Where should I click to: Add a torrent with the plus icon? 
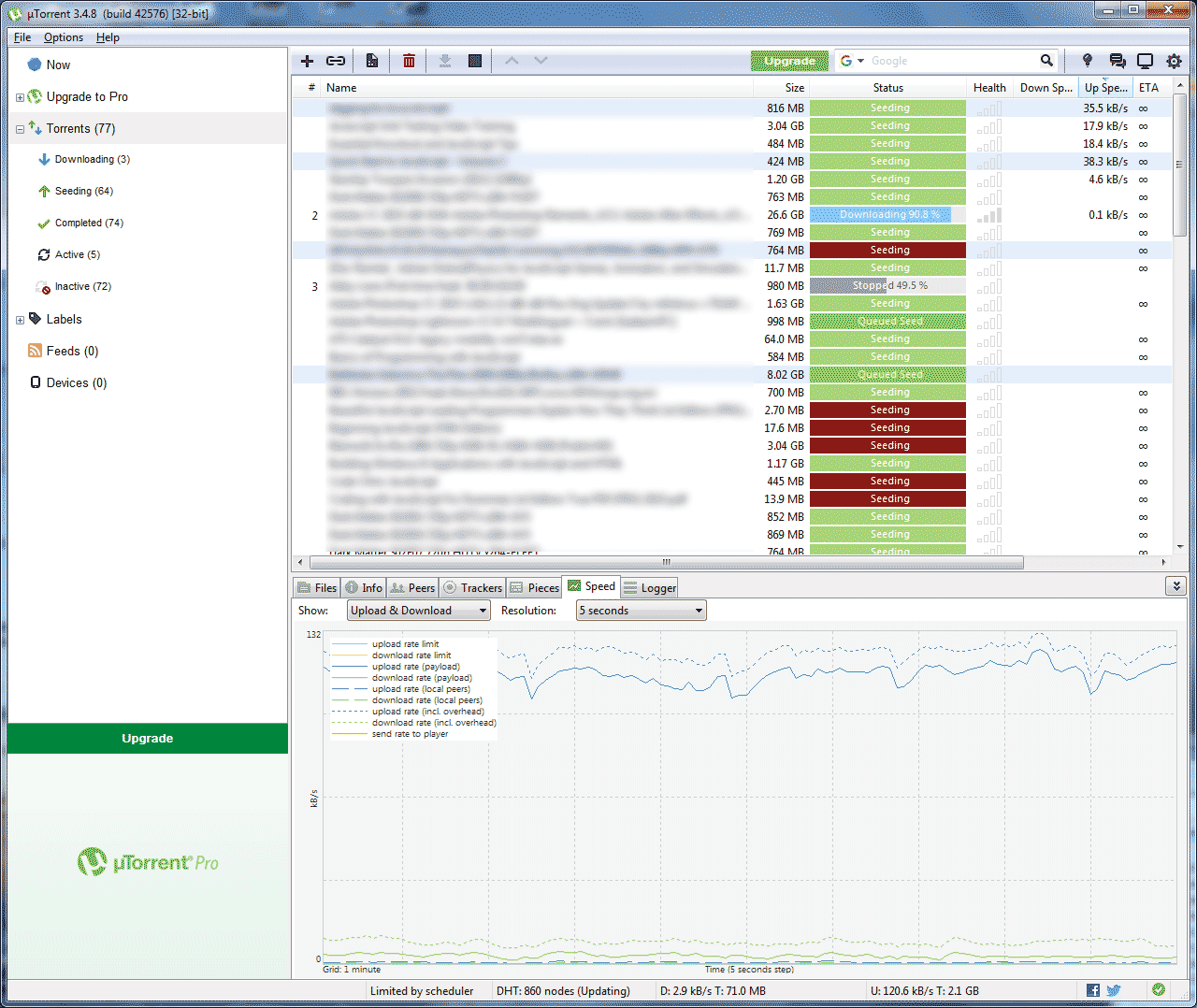307,61
